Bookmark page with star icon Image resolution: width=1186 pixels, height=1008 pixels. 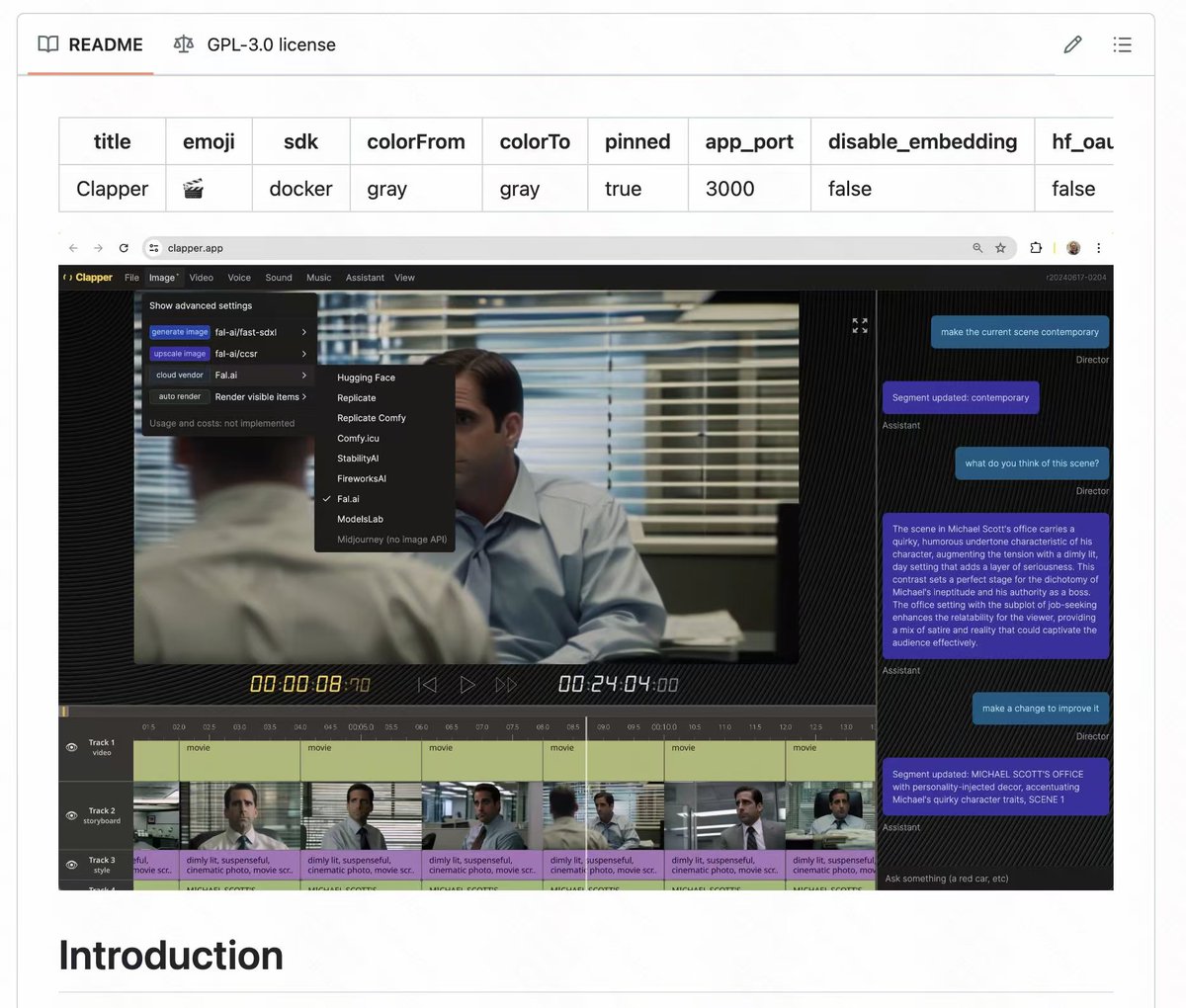click(x=1000, y=248)
